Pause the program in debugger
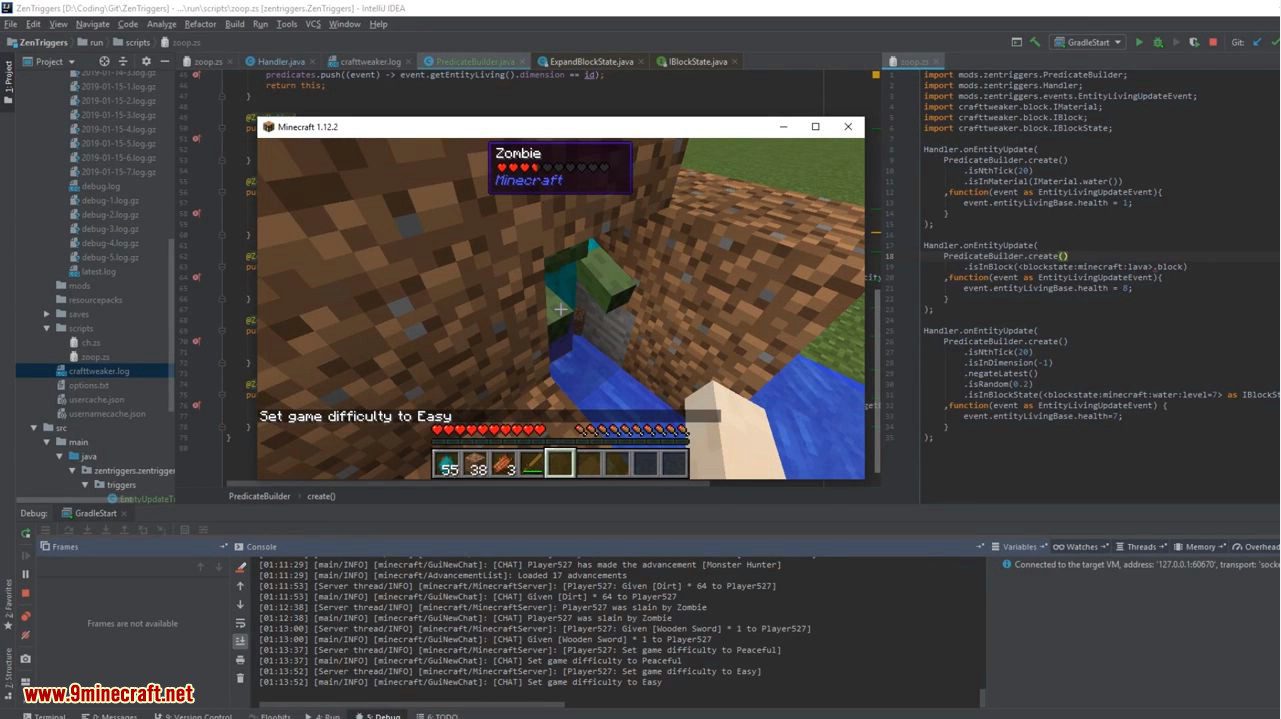 pos(25,574)
